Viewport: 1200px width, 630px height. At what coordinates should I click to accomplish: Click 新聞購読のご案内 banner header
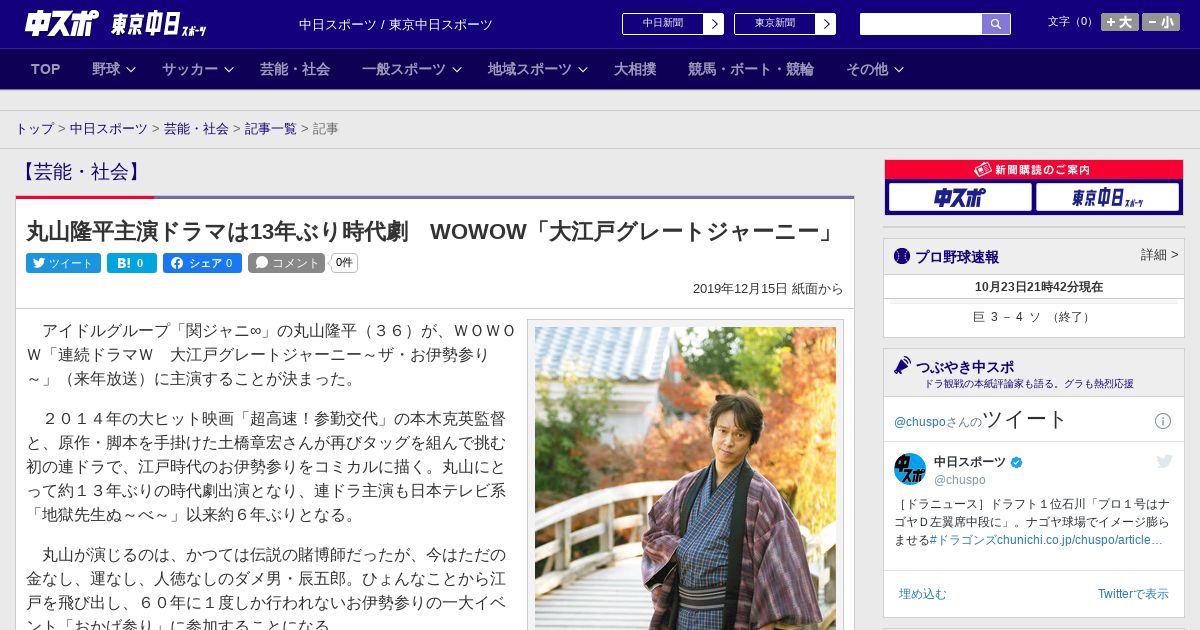(x=1033, y=170)
